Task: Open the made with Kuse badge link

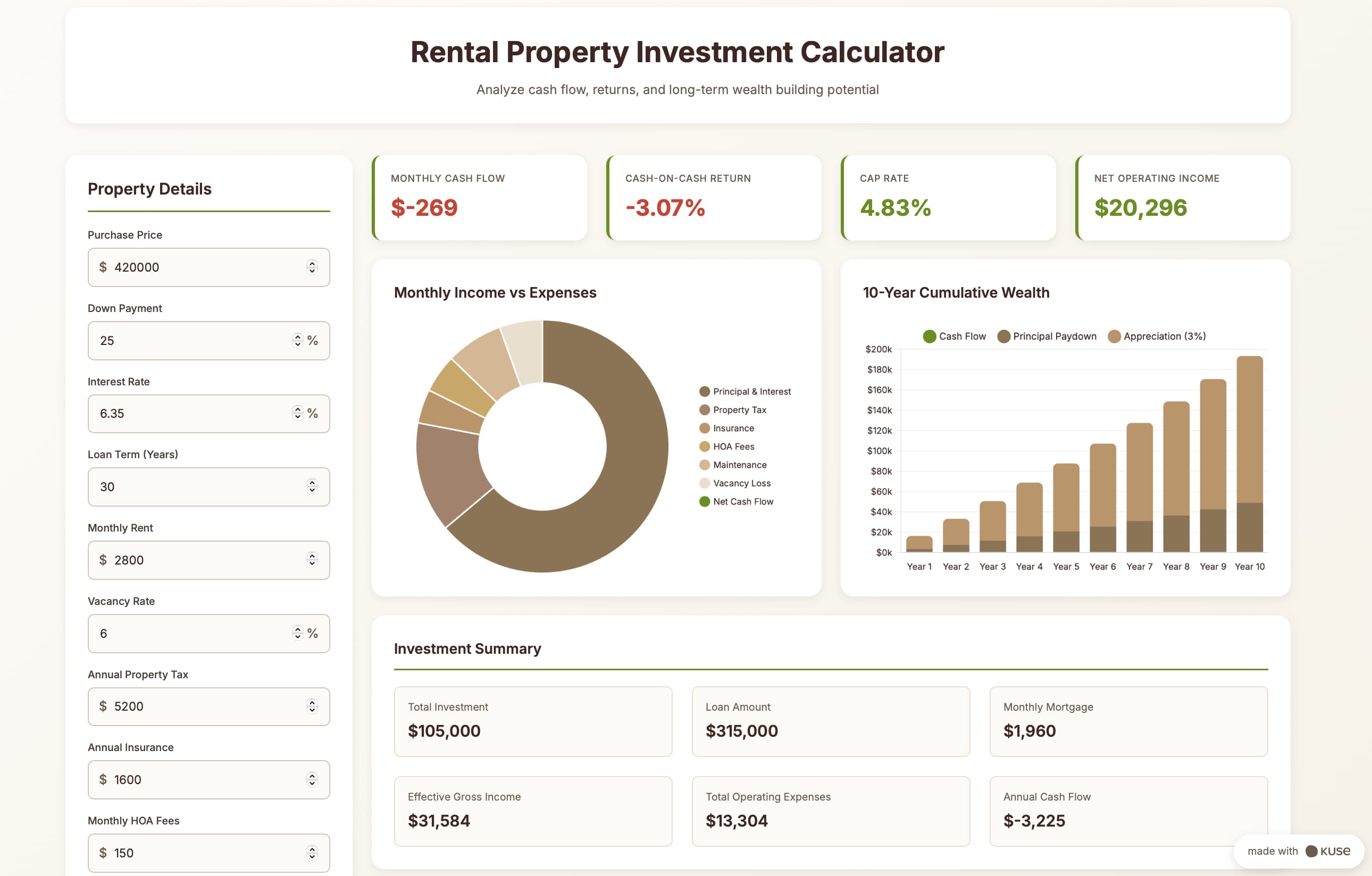Action: pos(1299,851)
